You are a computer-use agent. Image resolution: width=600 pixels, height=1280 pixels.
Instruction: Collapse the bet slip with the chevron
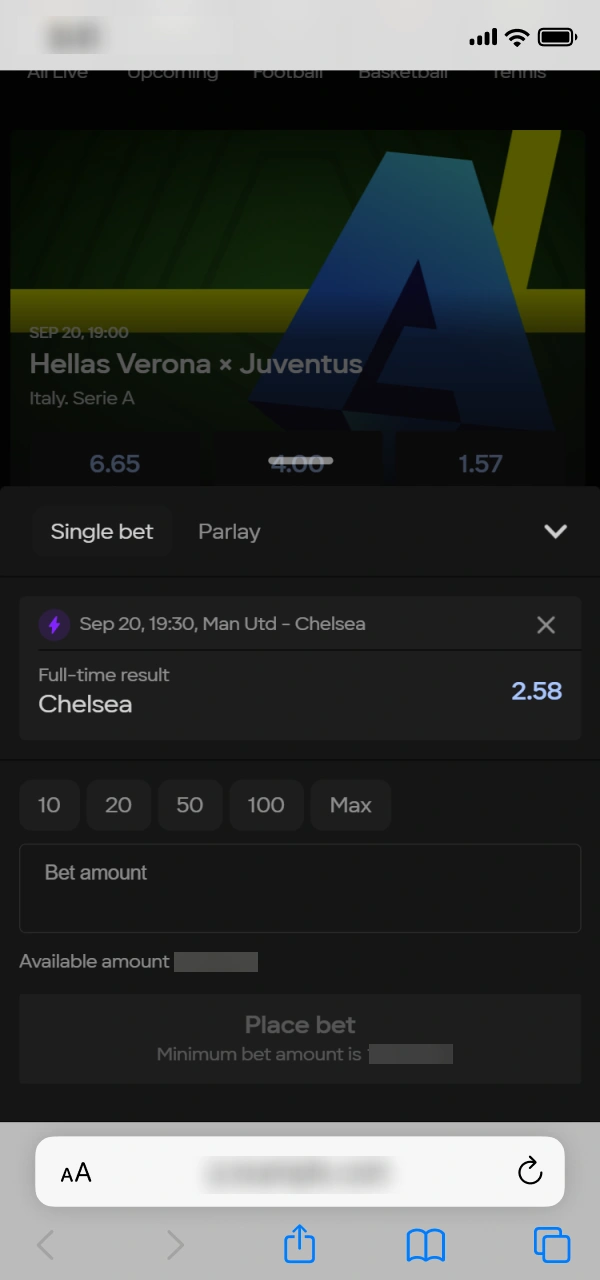click(556, 531)
